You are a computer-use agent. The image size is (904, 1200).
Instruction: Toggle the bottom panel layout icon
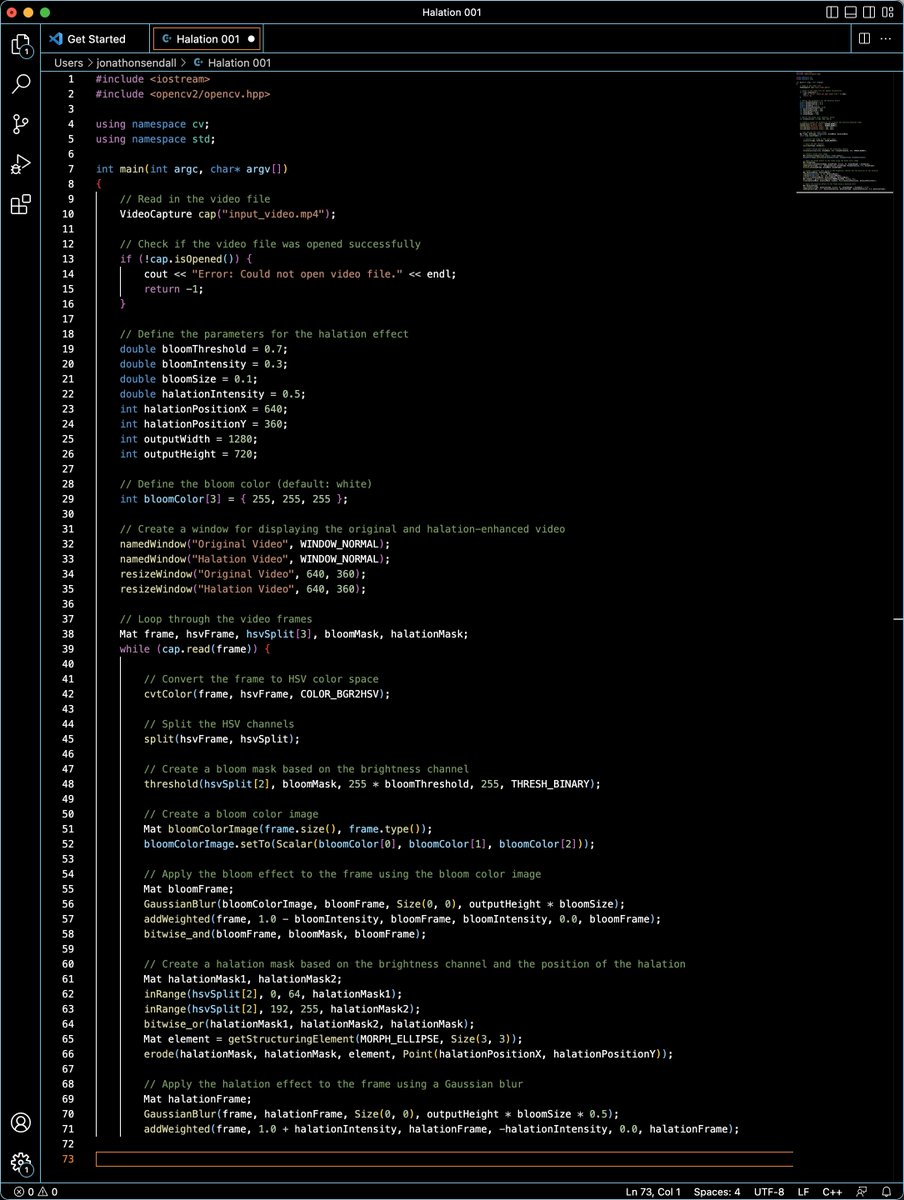(x=851, y=12)
